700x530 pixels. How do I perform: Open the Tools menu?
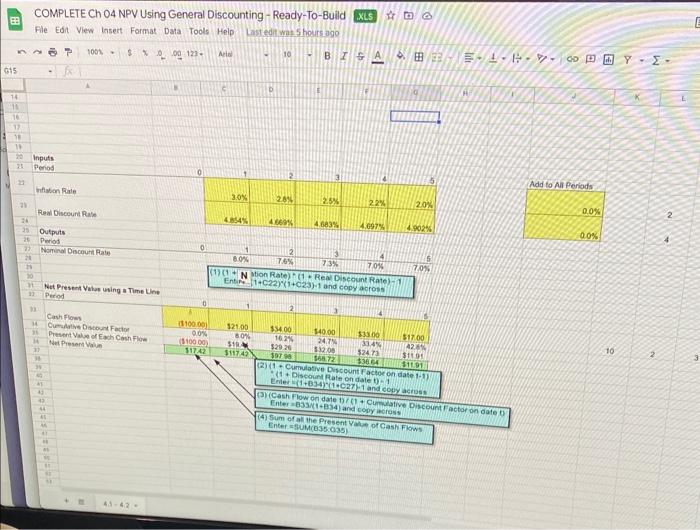point(199,31)
